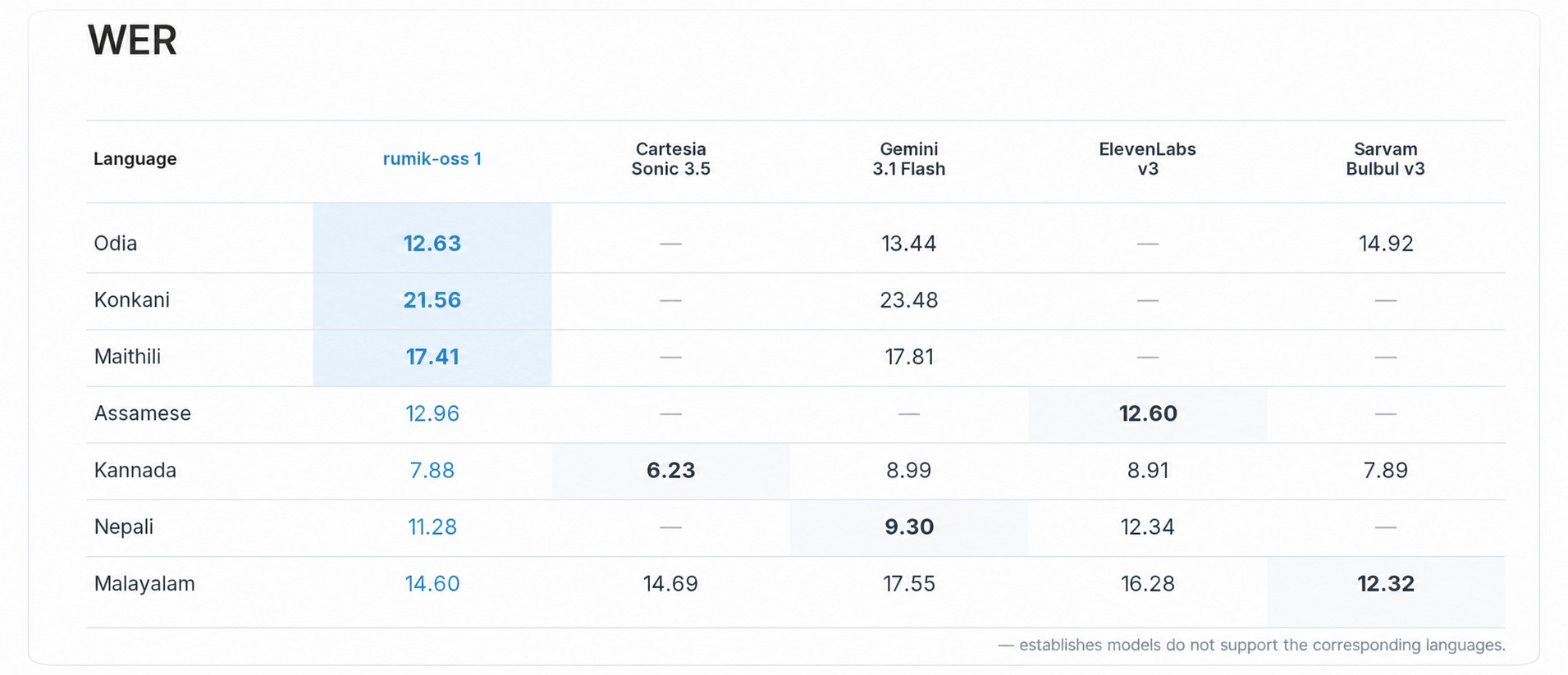The width and height of the screenshot is (1568, 675).
Task: Click the WER heading
Action: (x=132, y=40)
